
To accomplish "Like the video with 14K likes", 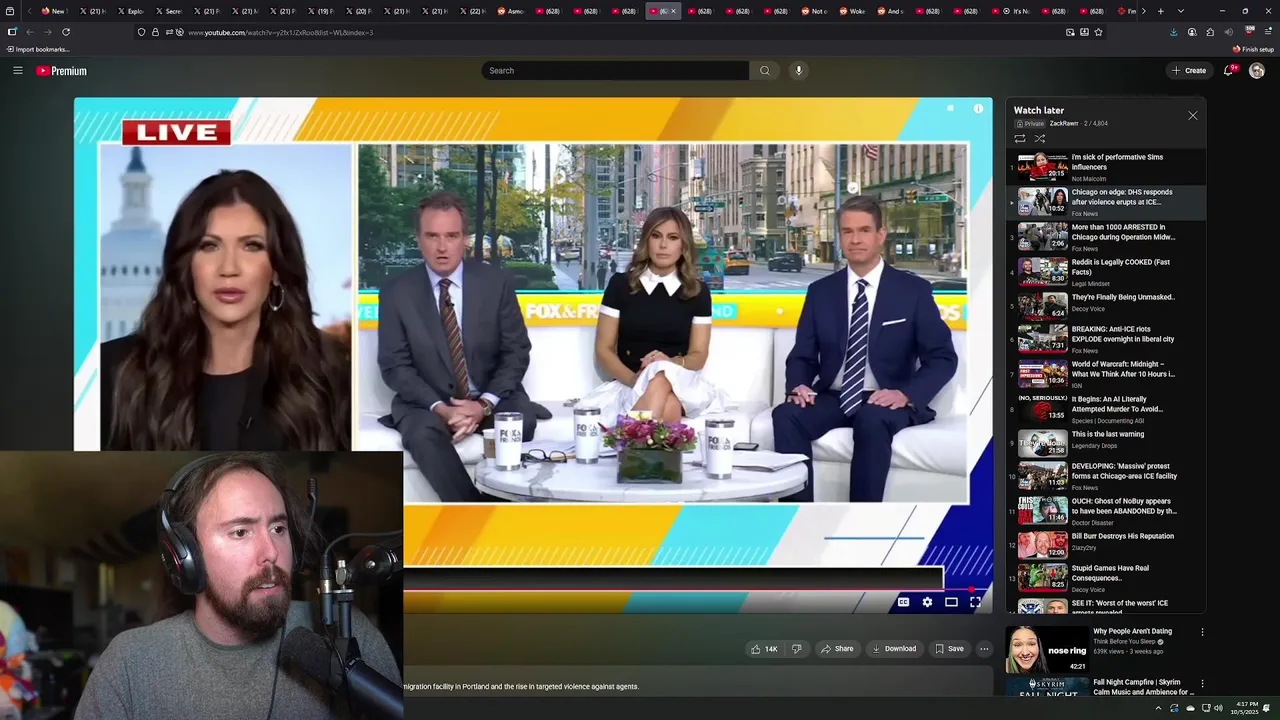I will pyautogui.click(x=764, y=649).
